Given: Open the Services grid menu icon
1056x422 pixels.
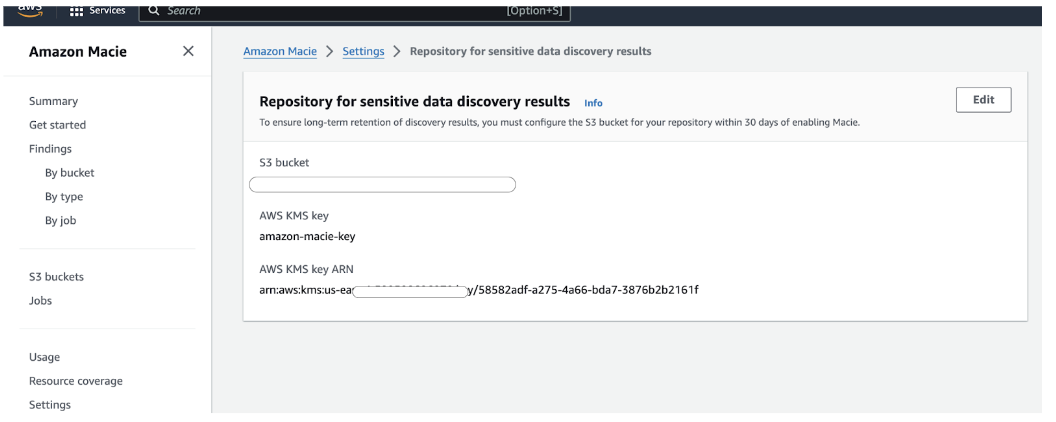Looking at the screenshot, I should point(76,11).
